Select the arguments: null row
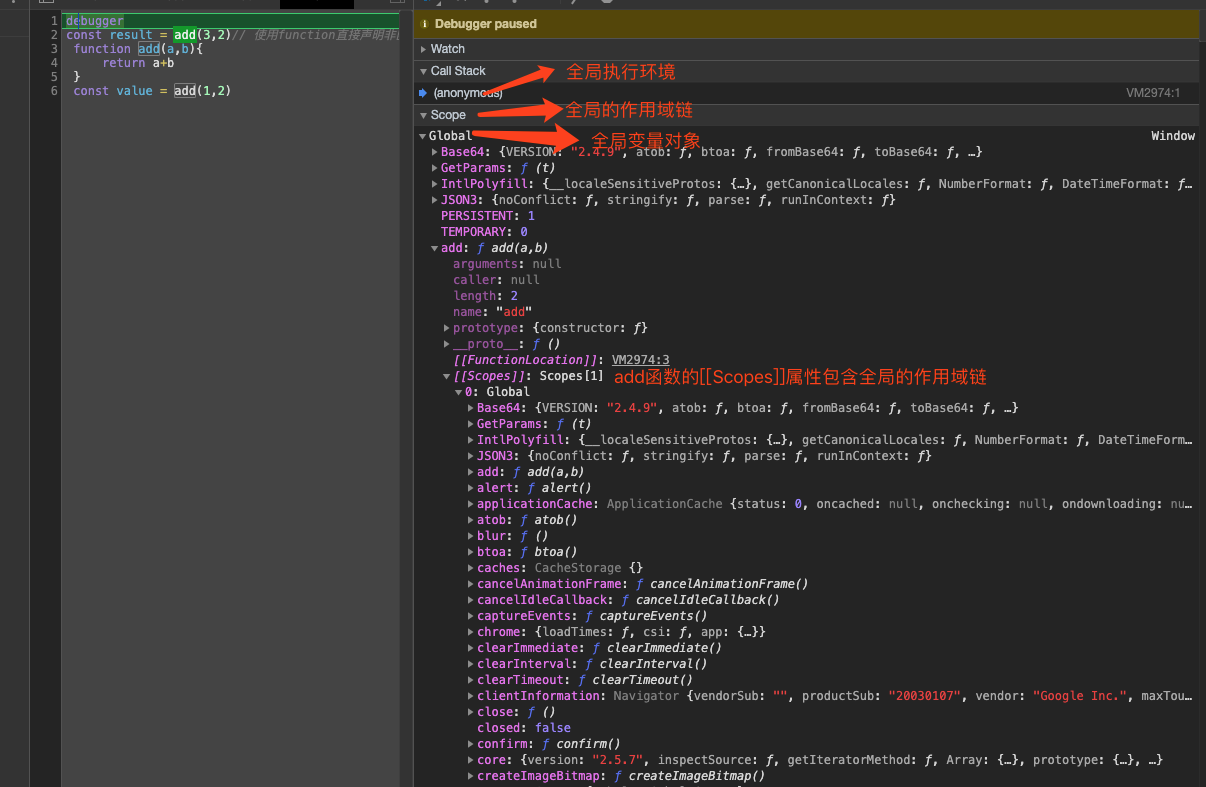1206x787 pixels. pos(507,264)
